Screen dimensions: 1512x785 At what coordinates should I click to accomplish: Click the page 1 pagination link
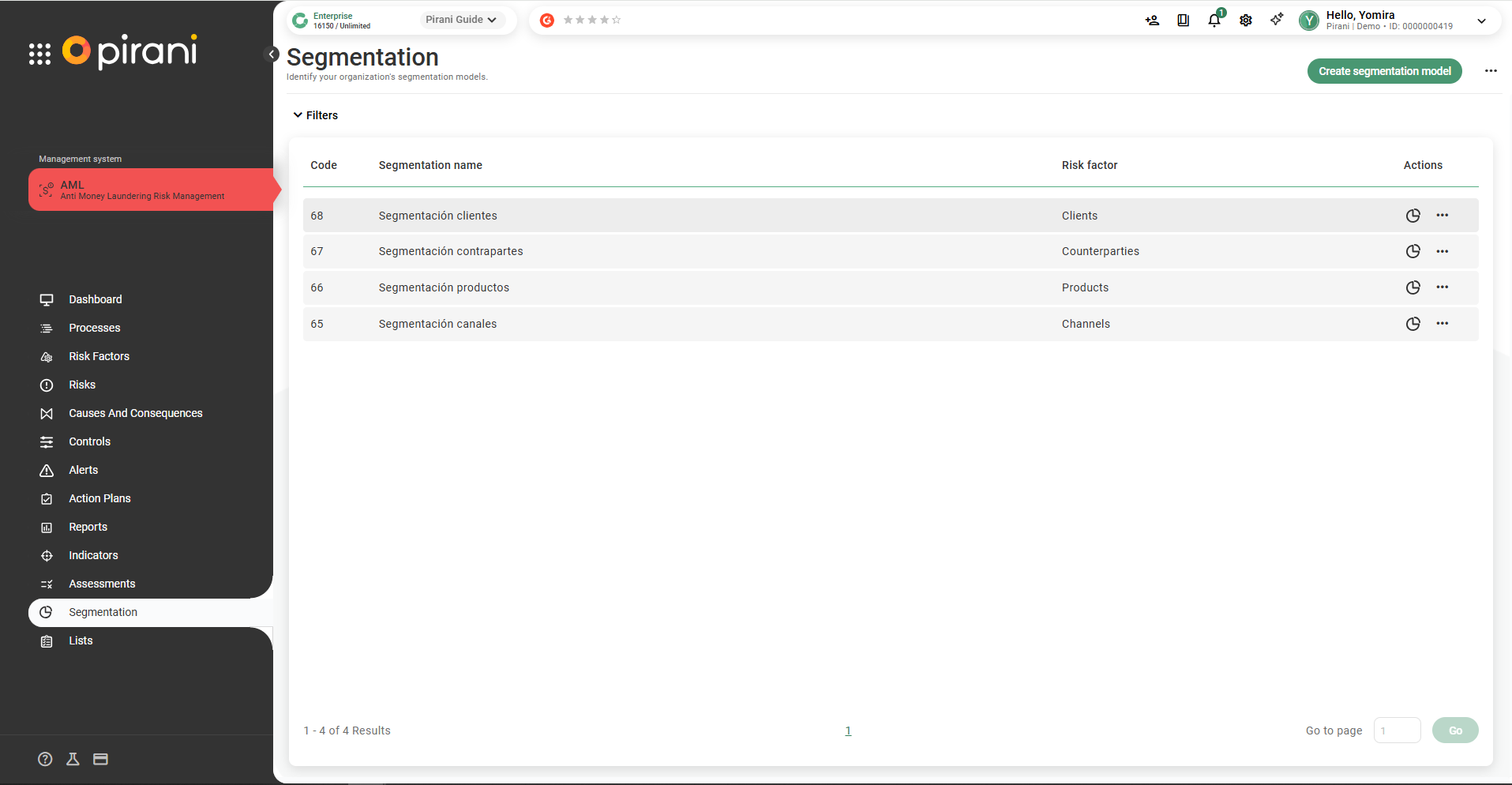(x=848, y=731)
